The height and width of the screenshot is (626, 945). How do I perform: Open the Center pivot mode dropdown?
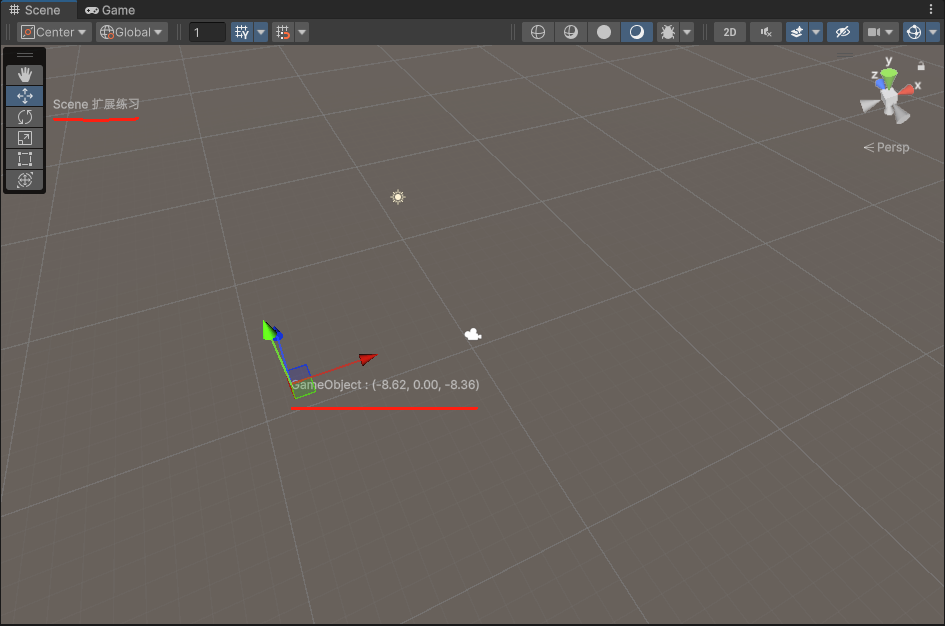pyautogui.click(x=54, y=32)
